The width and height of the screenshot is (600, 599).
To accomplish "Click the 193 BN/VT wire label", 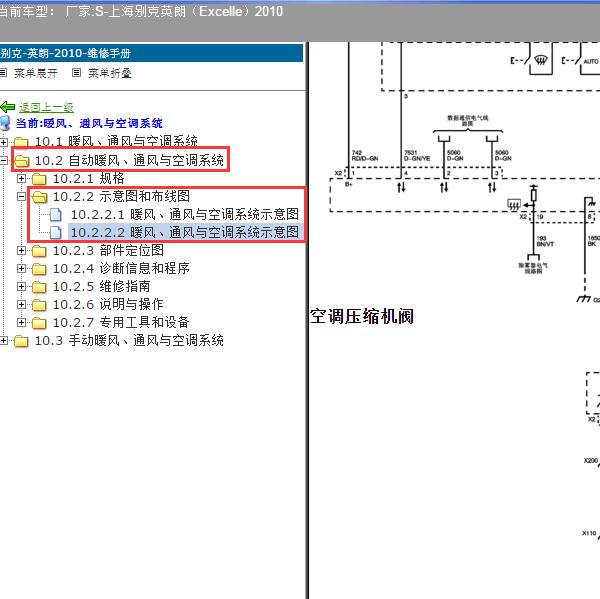I will click(545, 241).
